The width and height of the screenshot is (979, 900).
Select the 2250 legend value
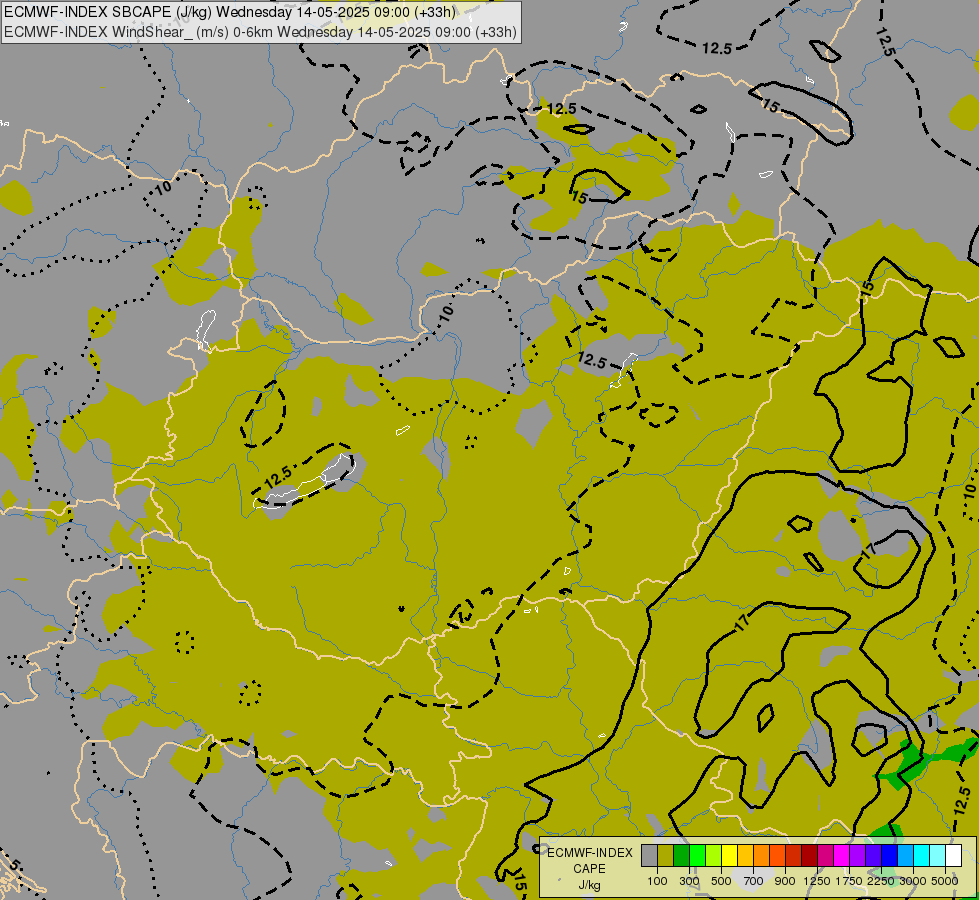(x=880, y=881)
